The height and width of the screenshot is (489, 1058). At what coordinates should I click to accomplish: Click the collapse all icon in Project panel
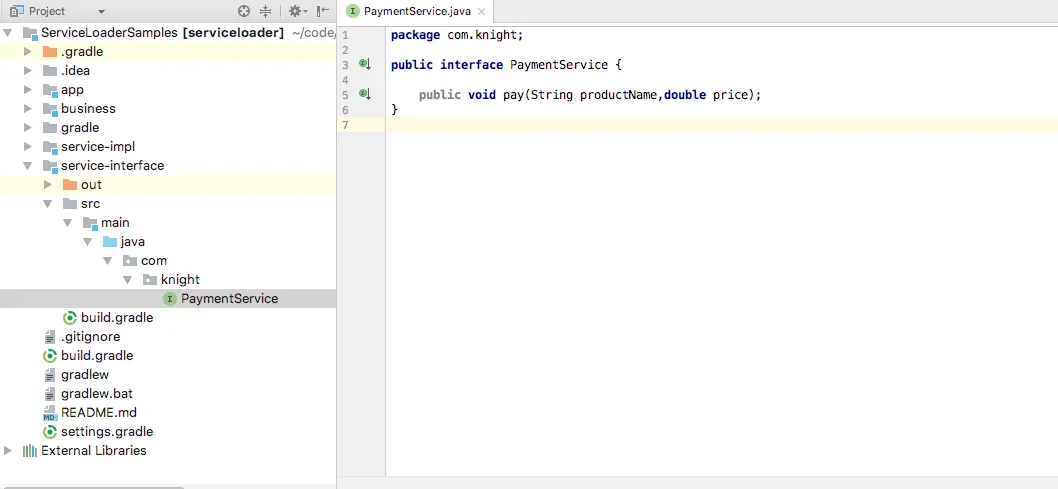(x=265, y=11)
